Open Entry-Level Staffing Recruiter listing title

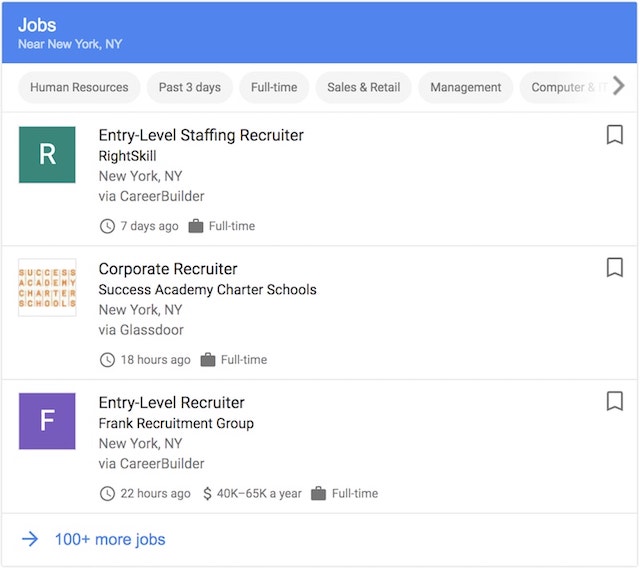(x=201, y=135)
